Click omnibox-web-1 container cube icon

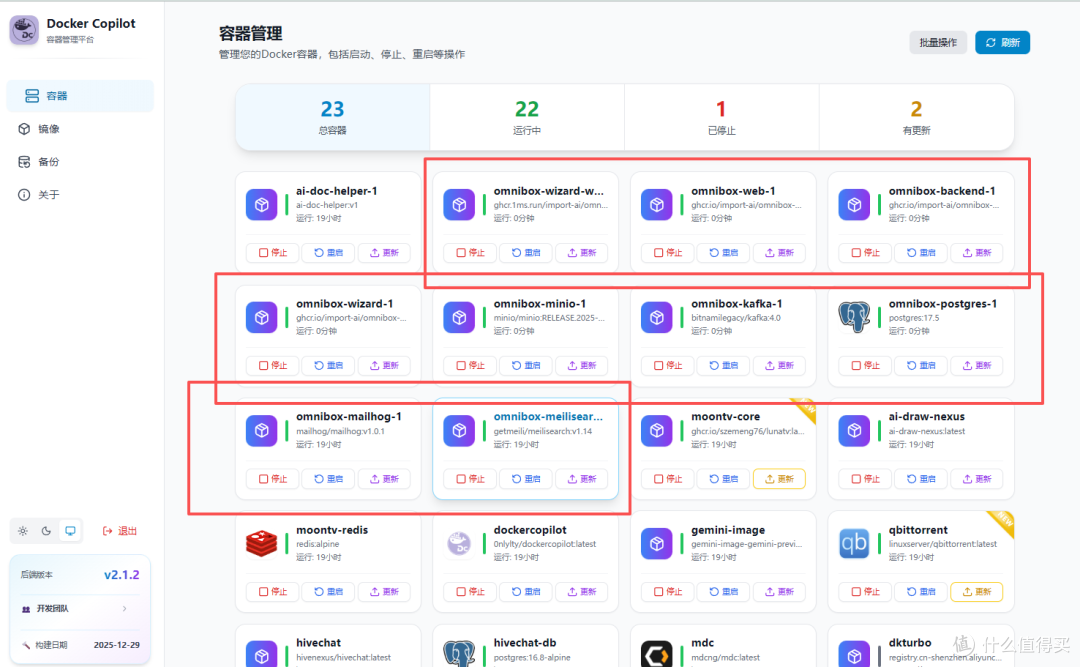pyautogui.click(x=656, y=205)
